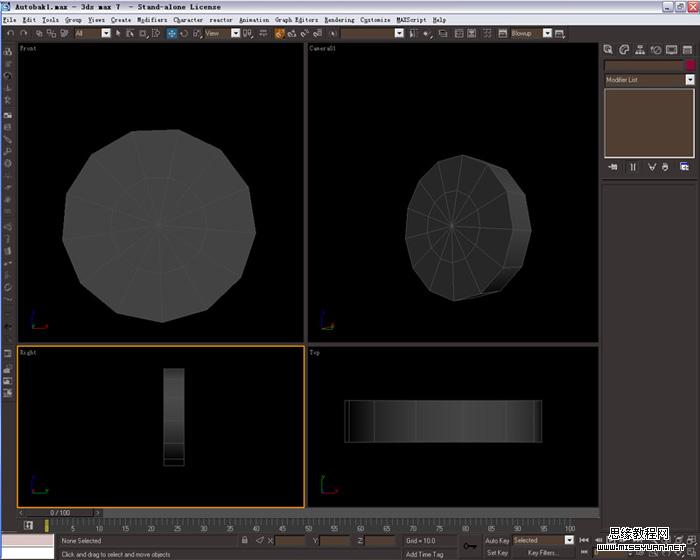Click the Unlink Selection icon
This screenshot has height=560, width=700.
pyautogui.click(x=51, y=33)
